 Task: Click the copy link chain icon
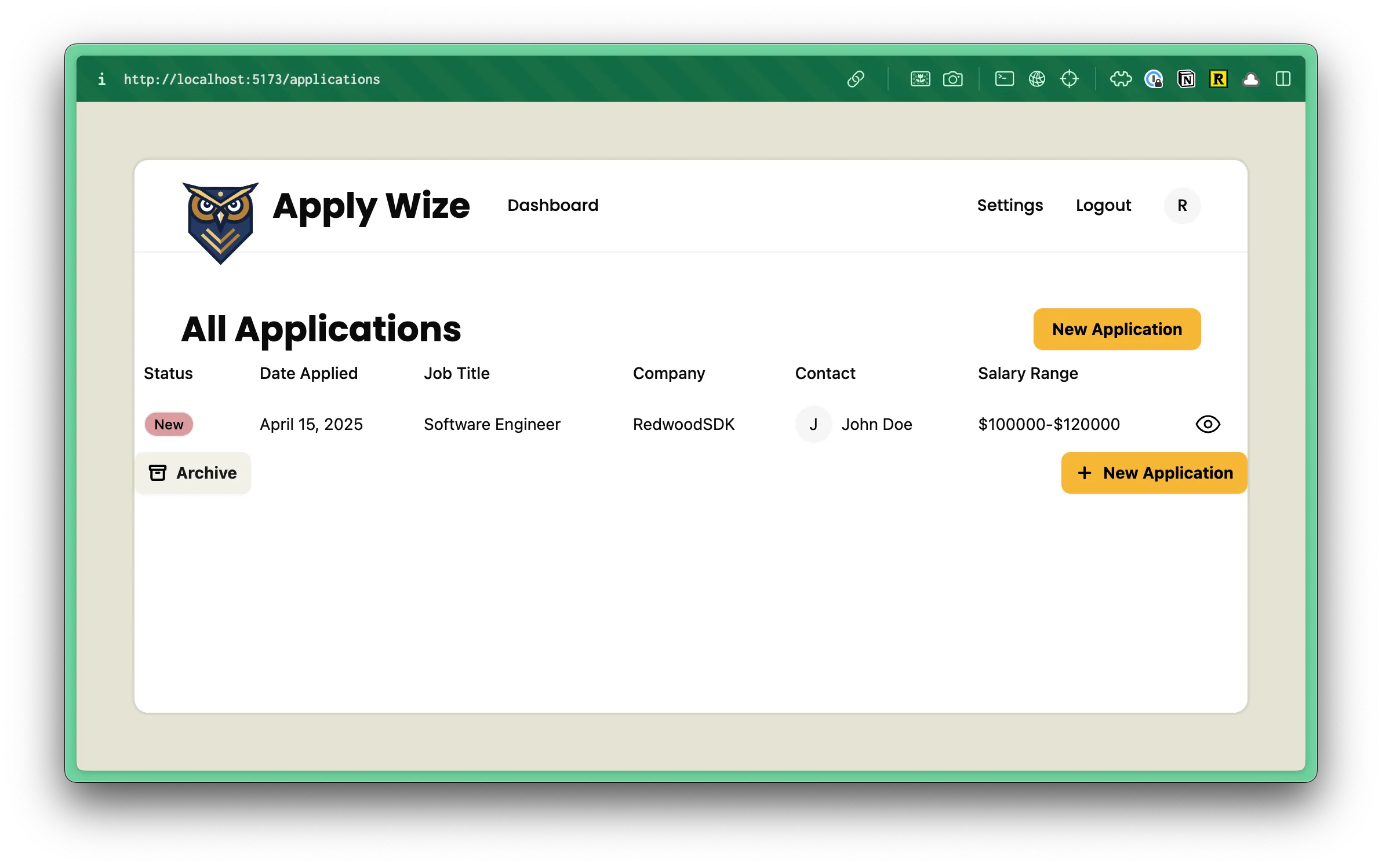coord(856,79)
